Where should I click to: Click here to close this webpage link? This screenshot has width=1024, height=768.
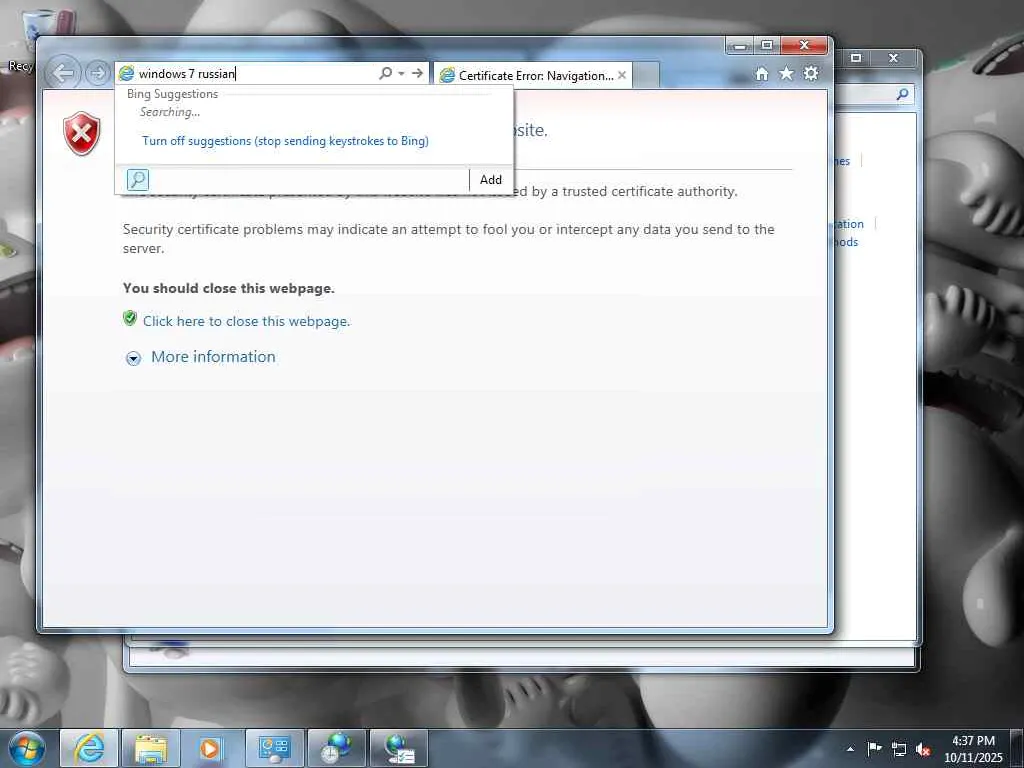(246, 321)
